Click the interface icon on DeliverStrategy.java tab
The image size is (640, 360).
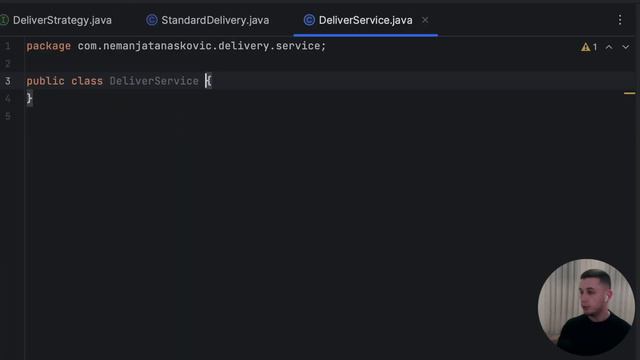click(4, 20)
